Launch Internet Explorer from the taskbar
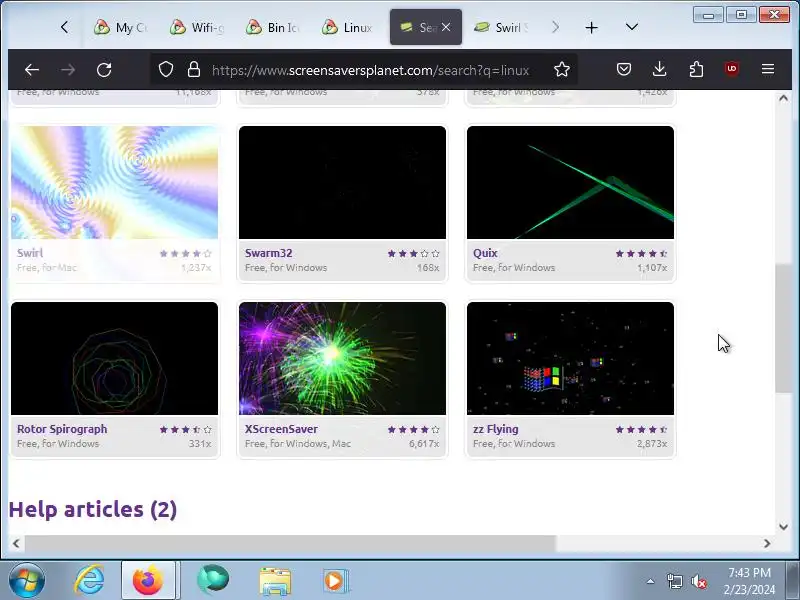This screenshot has height=600, width=800. click(90, 581)
